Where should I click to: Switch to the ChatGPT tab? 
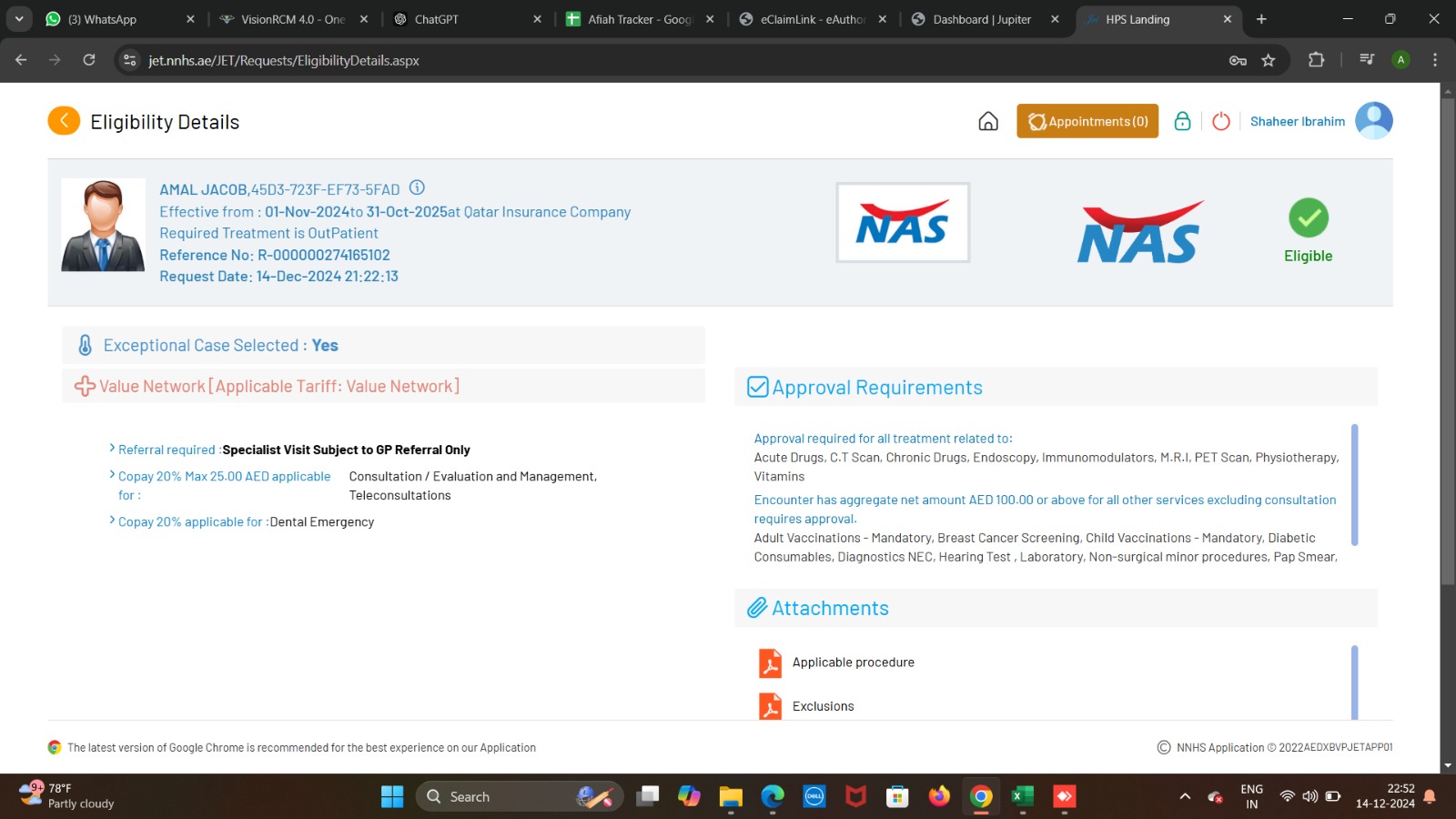[x=467, y=19]
